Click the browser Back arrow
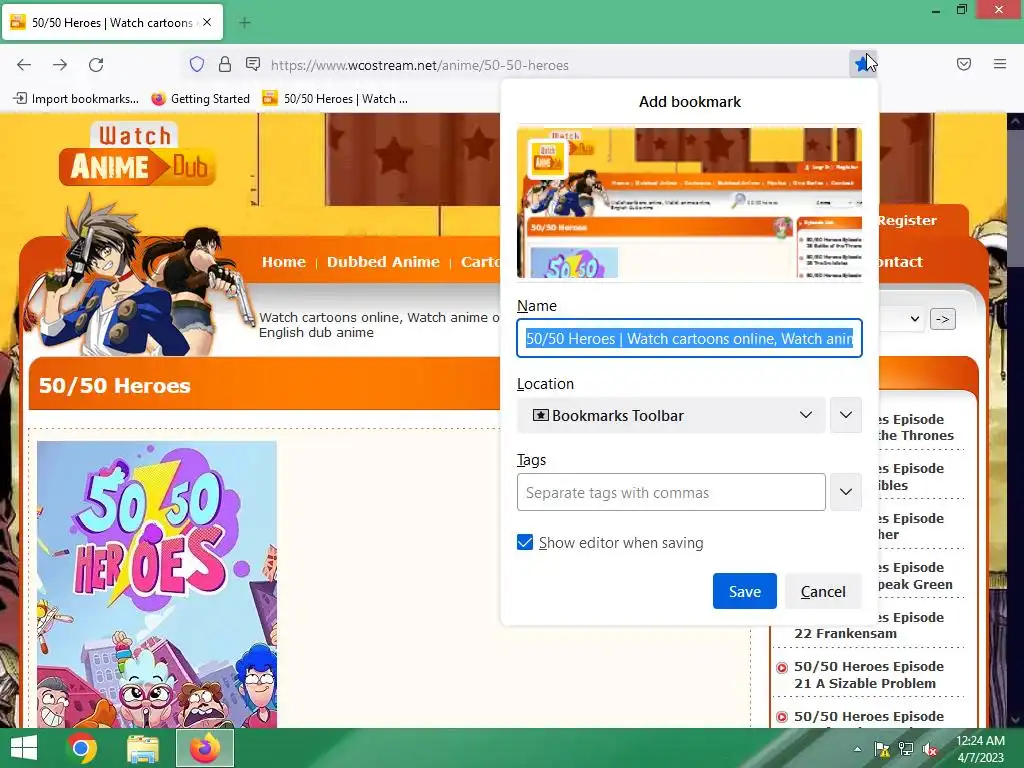 point(24,65)
